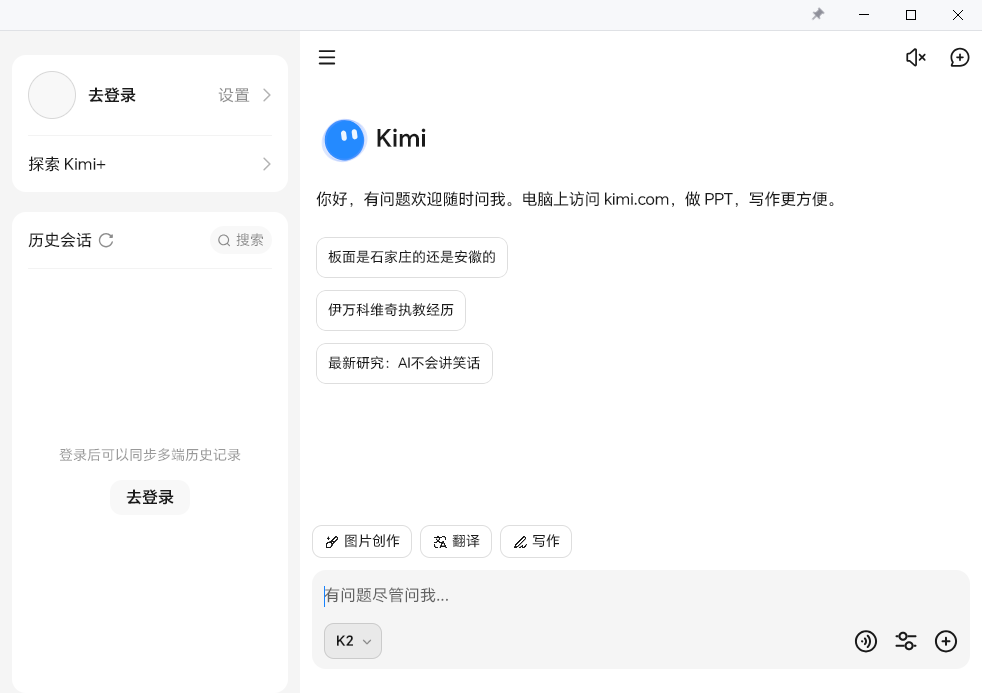
Task: Select suggestion 最新研究：AI不会讲笑话
Action: pyautogui.click(x=404, y=363)
